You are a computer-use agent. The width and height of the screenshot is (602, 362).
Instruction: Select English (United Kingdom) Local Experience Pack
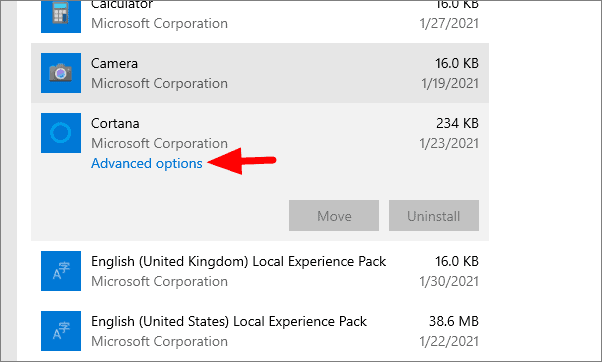pyautogui.click(x=238, y=261)
